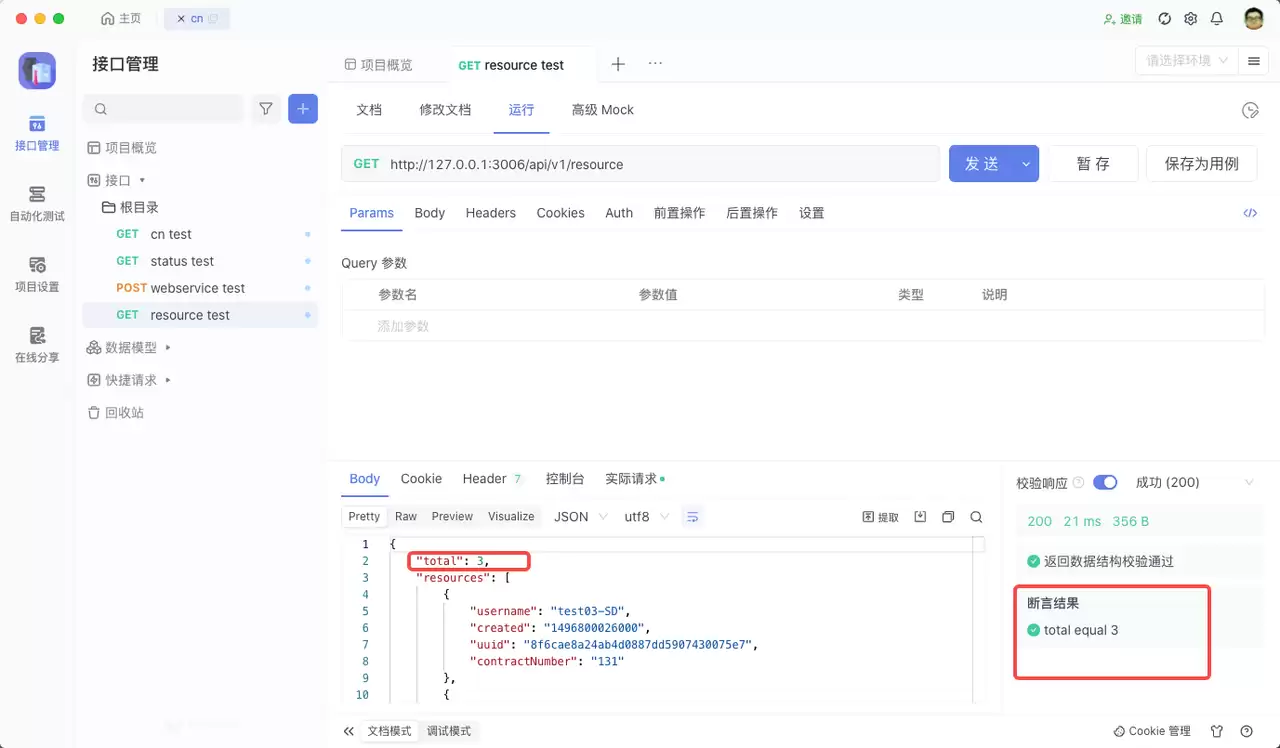Search in the response body
Image resolution: width=1280 pixels, height=748 pixels.
(976, 517)
